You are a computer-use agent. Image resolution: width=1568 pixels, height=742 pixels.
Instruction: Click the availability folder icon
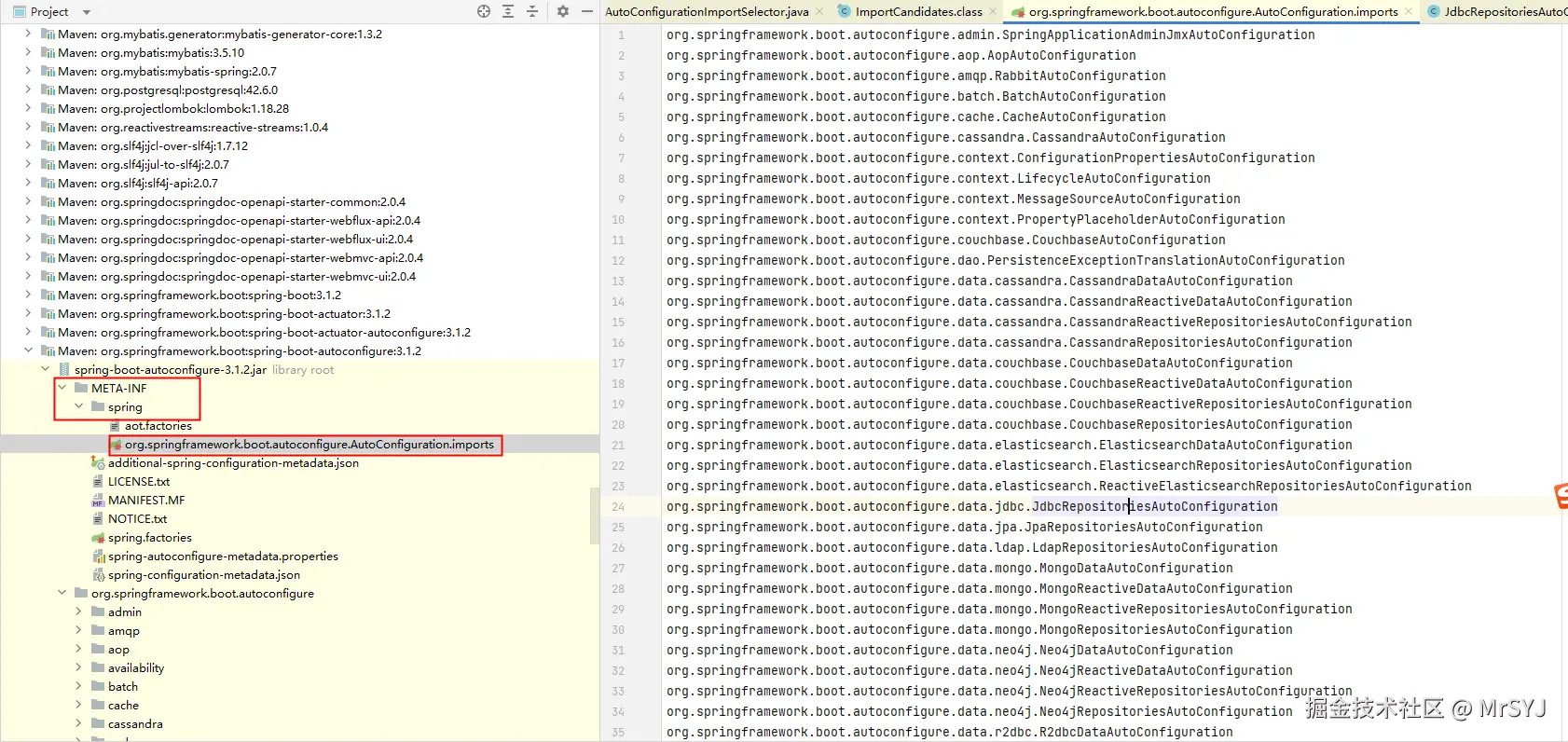point(98,667)
